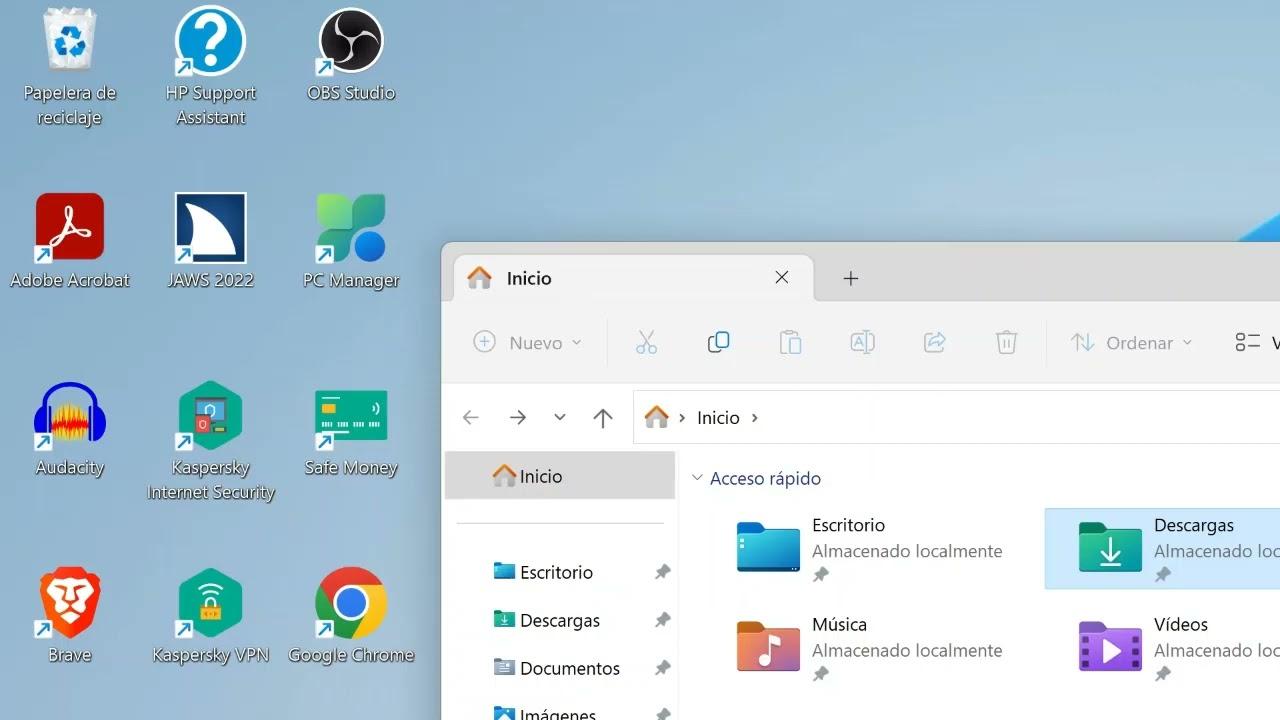Expand the chevron after Inicio in address bar
The width and height of the screenshot is (1280, 720).
[755, 418]
